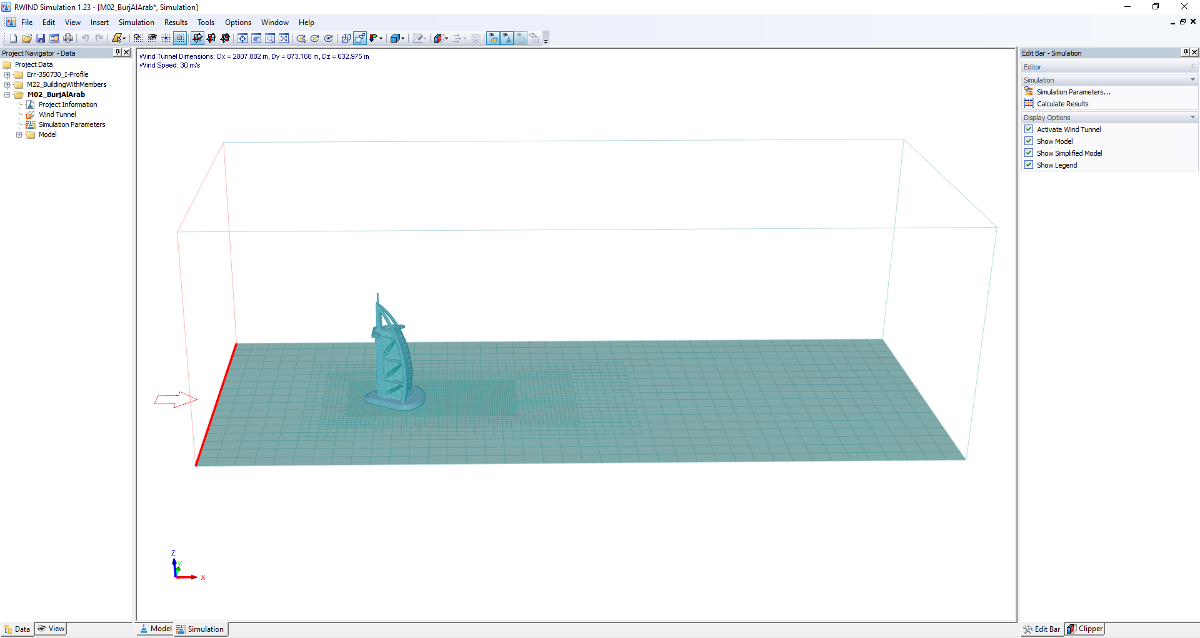1200x638 pixels.
Task: Open the Window menu
Action: [273, 22]
